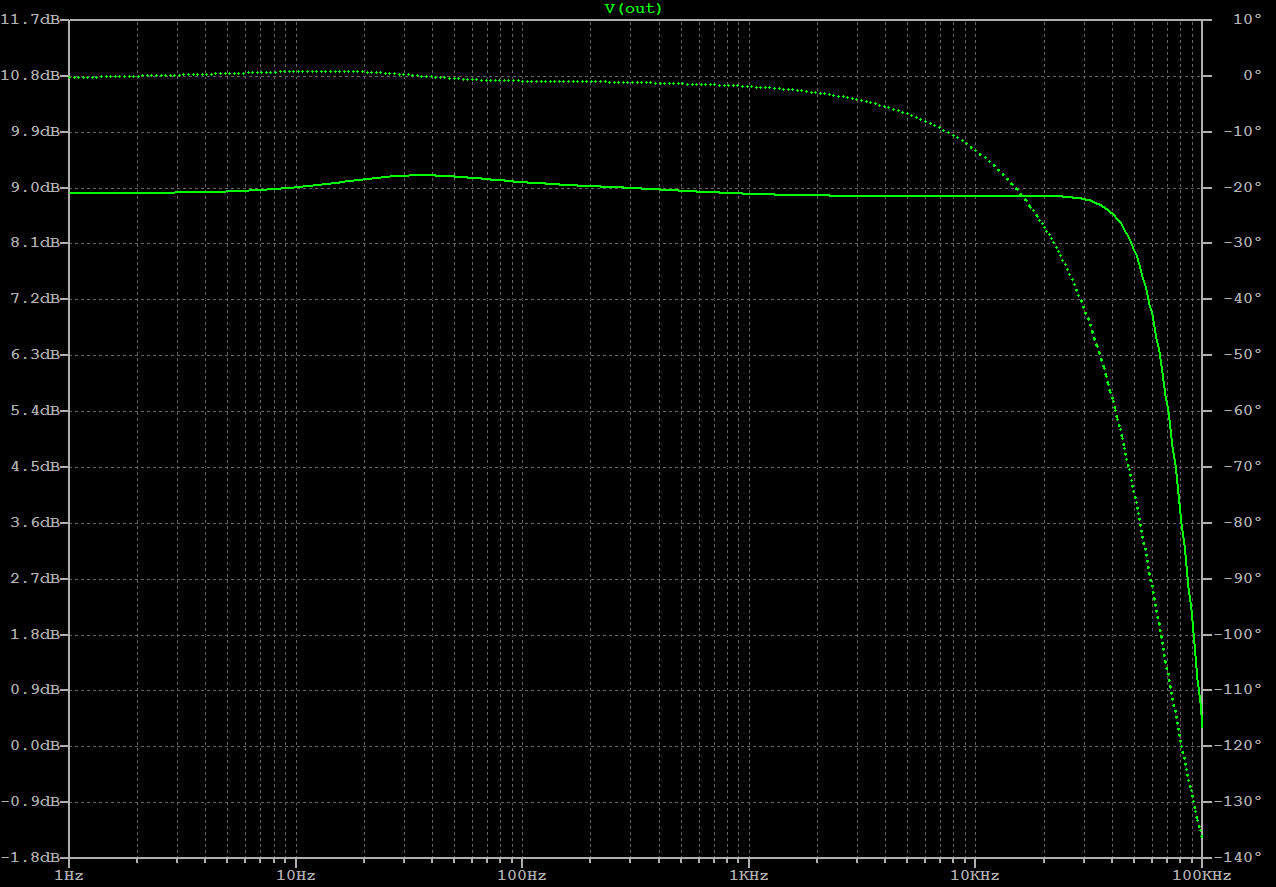Click the 7.2dB axis tick label
Viewport: 1276px width, 887px height.
tap(35, 299)
